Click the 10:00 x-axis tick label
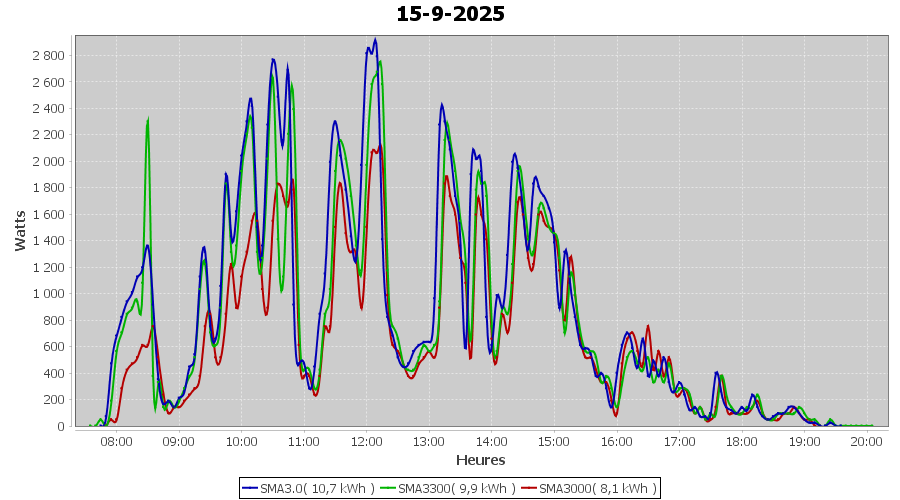Viewport: 900px width, 500px height. tap(242, 442)
